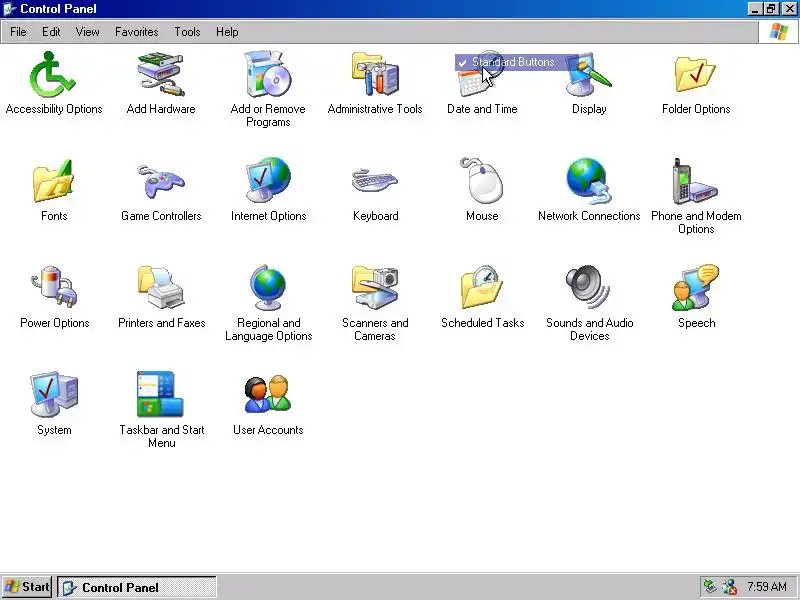Viewport: 800px width, 600px height.
Task: Open the Phone and Modem Options icon
Action: [x=696, y=182]
